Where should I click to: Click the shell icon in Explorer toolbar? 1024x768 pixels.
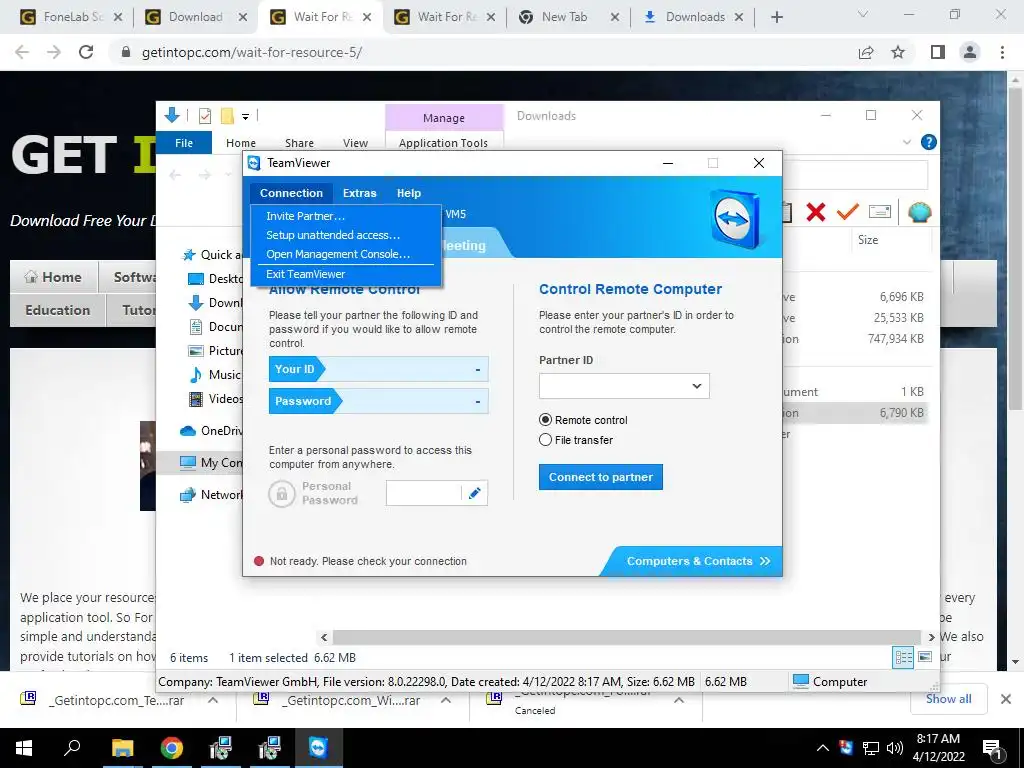click(920, 212)
